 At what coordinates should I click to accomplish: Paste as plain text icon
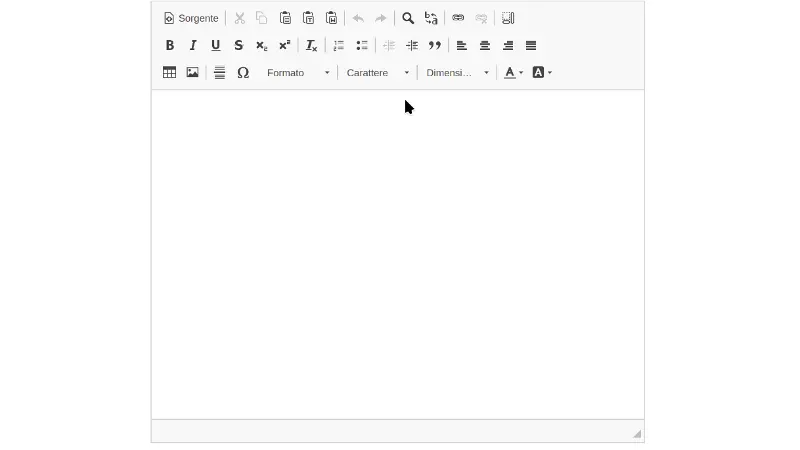308,18
